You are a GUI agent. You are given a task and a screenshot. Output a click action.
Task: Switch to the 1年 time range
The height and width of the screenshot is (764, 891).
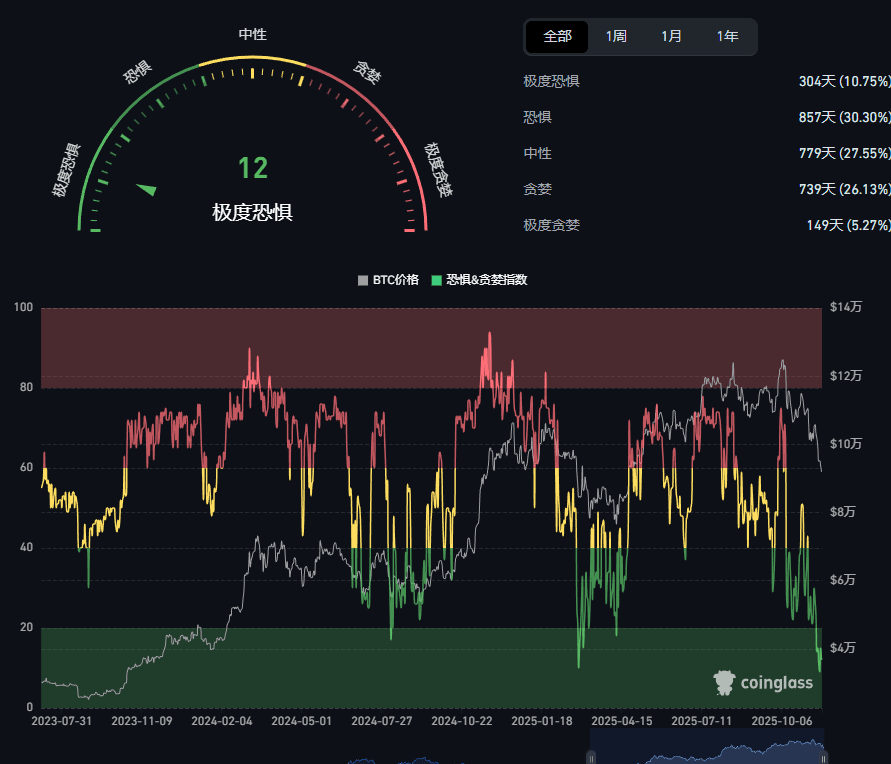point(728,37)
